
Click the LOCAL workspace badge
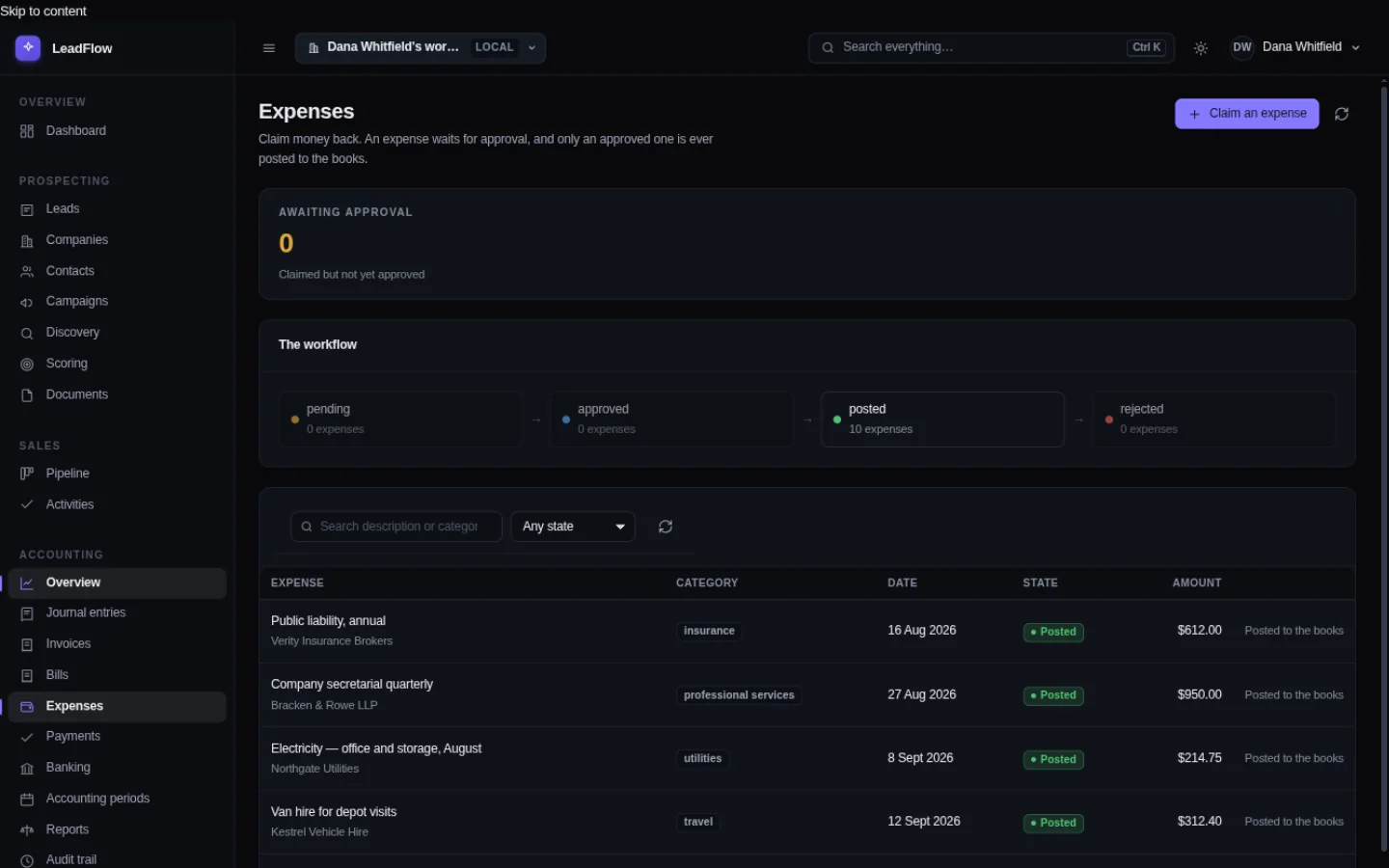click(494, 47)
